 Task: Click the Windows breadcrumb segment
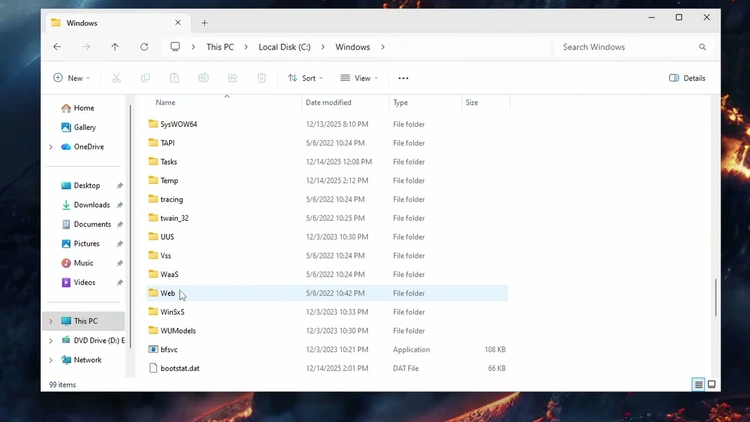point(353,47)
